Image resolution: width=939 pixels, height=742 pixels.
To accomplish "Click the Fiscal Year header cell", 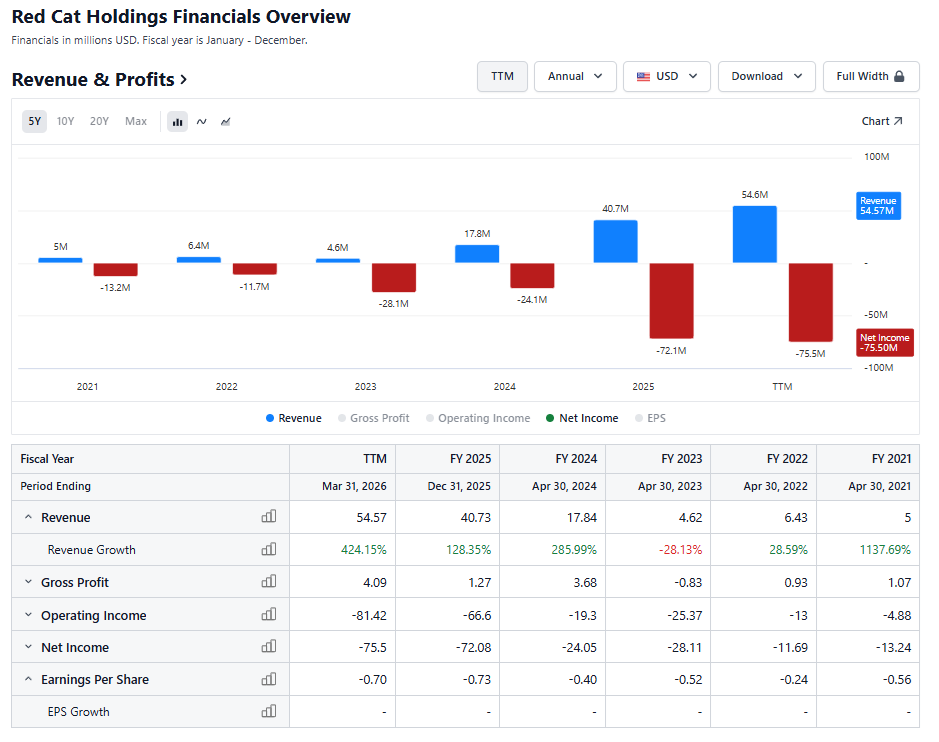I will point(150,459).
